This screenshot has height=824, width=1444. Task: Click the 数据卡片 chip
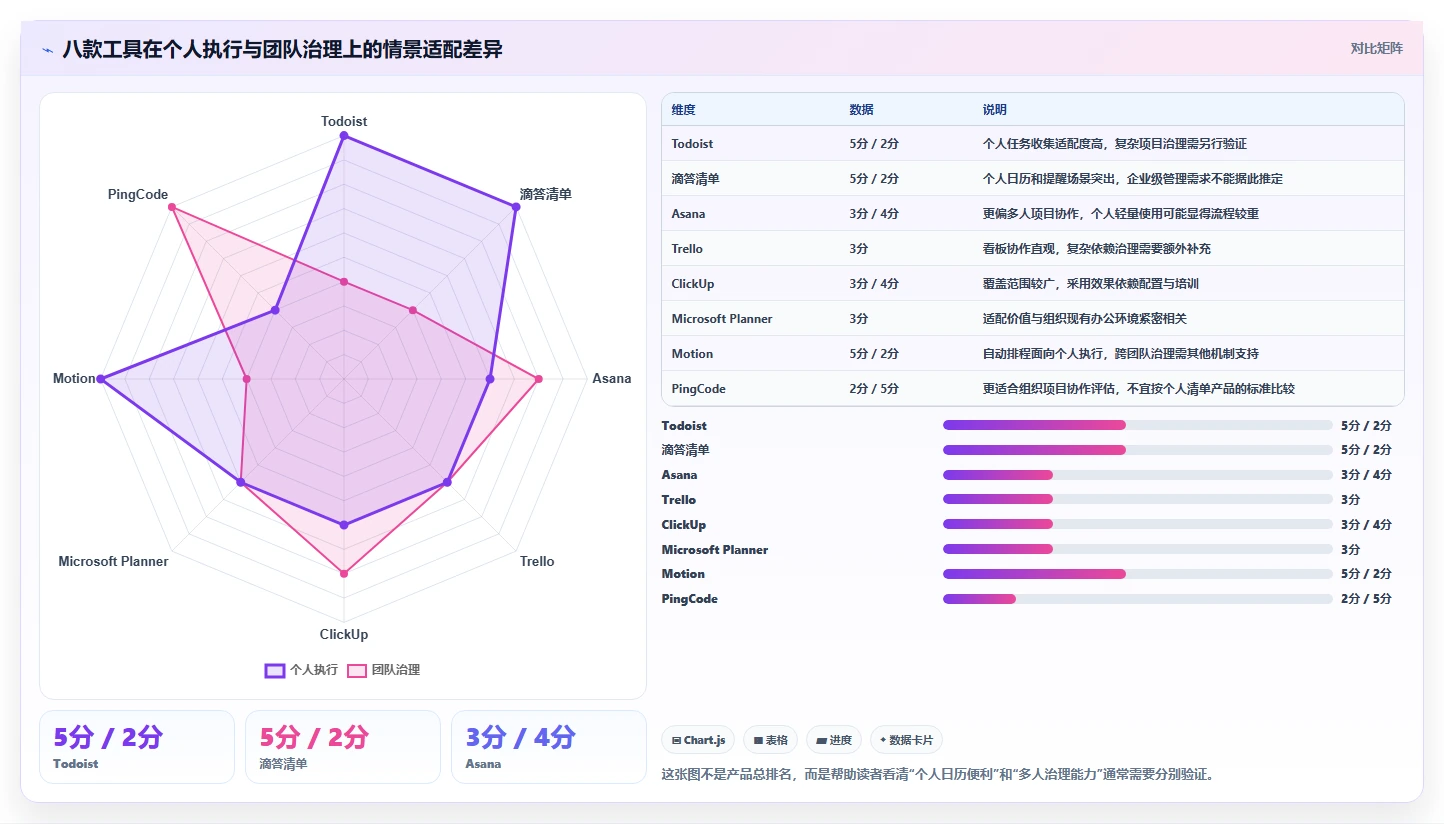(906, 740)
